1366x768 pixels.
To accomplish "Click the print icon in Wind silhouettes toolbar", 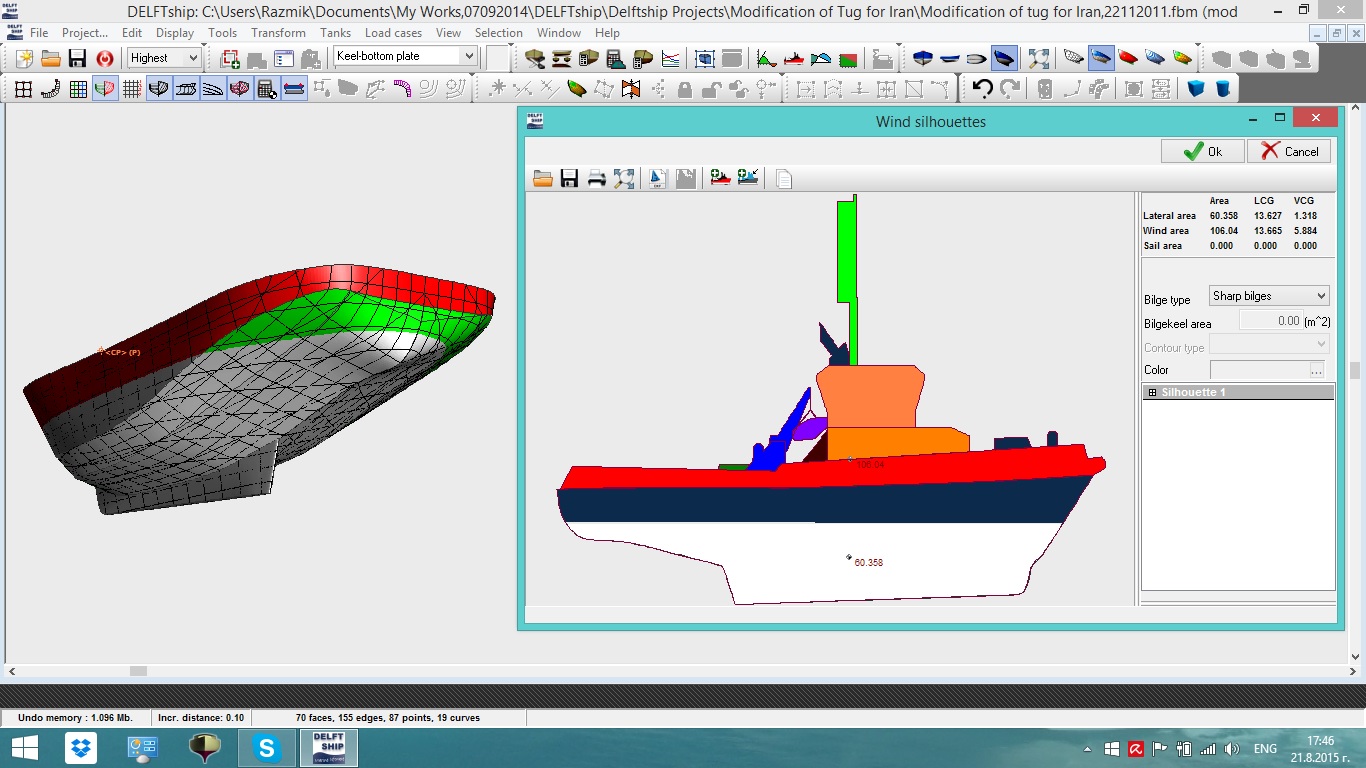I will [x=597, y=179].
